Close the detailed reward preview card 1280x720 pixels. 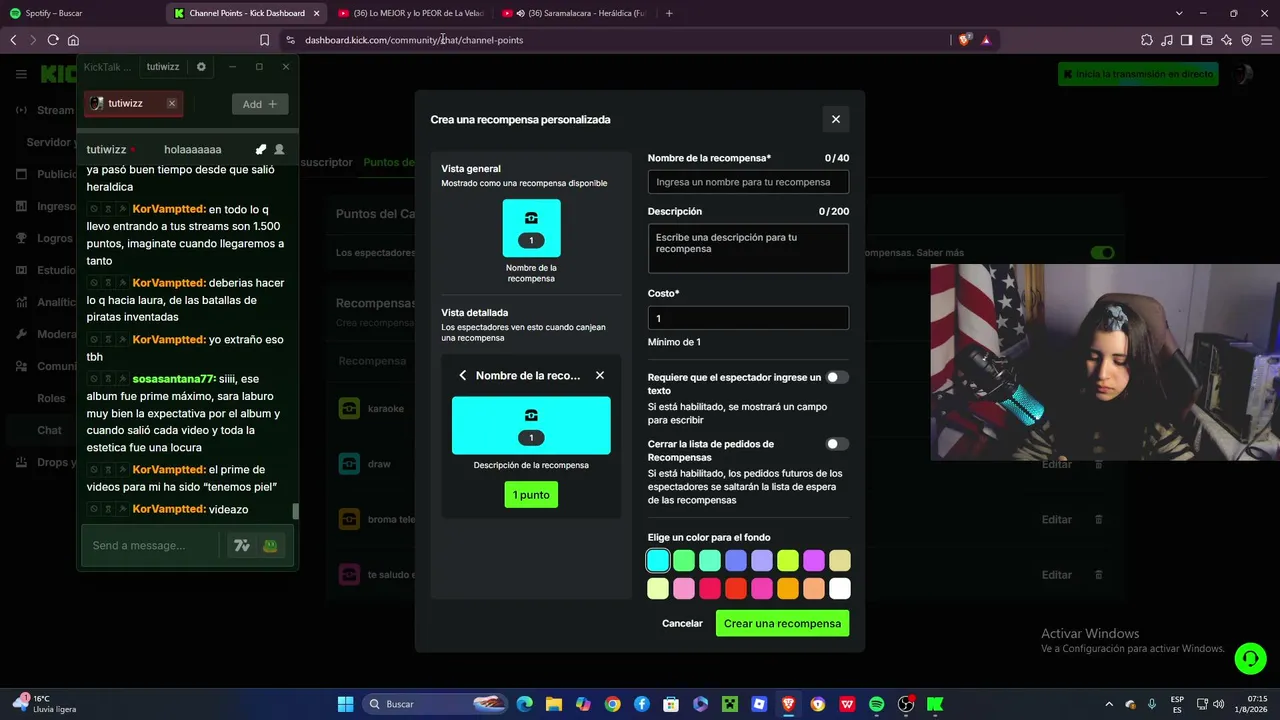pos(600,375)
